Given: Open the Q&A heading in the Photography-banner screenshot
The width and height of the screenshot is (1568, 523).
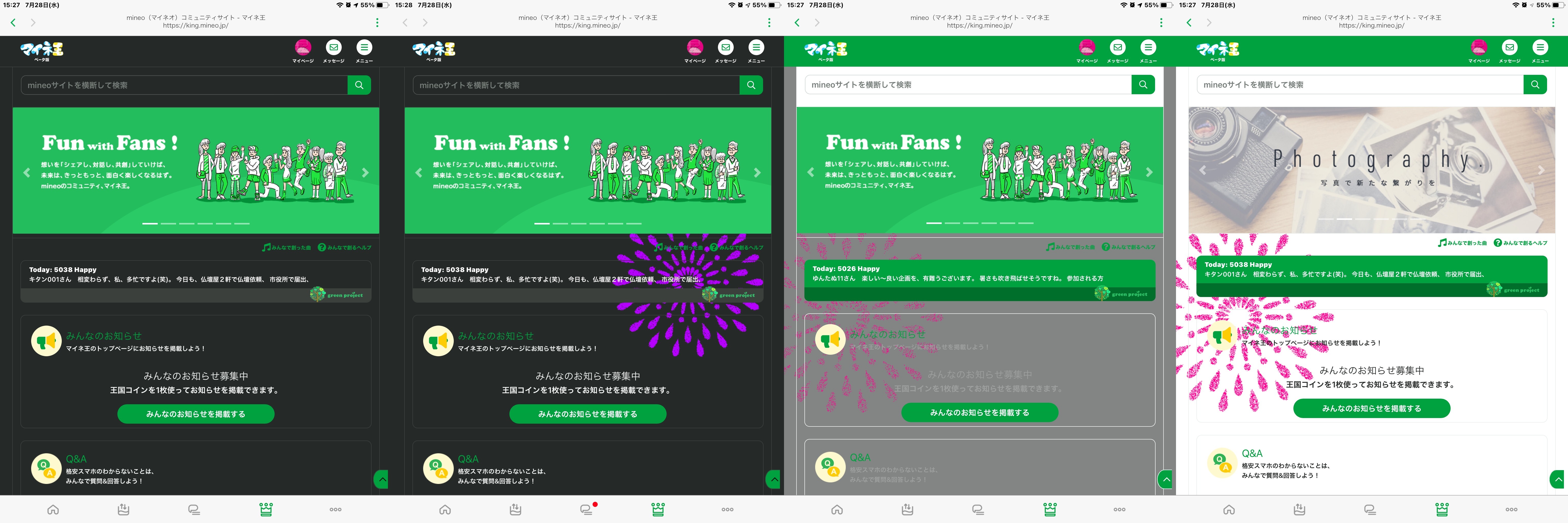Looking at the screenshot, I should pyautogui.click(x=1252, y=454).
